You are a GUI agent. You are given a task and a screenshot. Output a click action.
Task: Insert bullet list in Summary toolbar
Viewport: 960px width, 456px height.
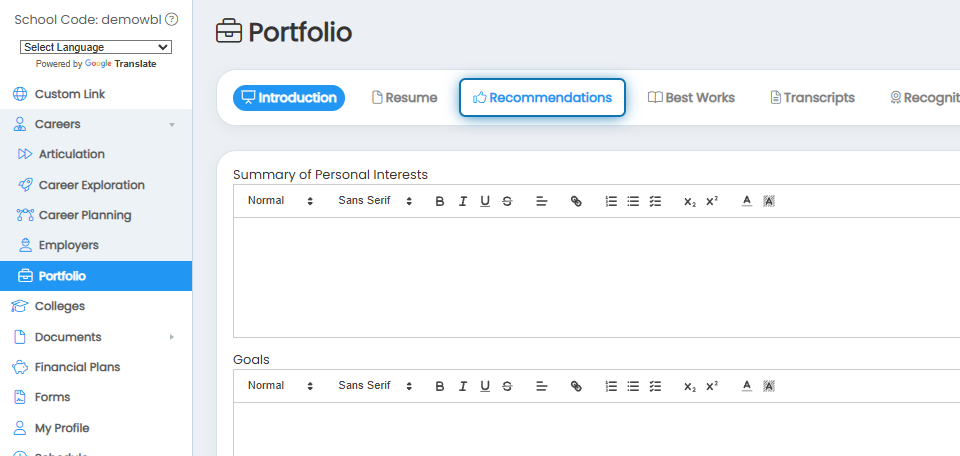click(633, 201)
